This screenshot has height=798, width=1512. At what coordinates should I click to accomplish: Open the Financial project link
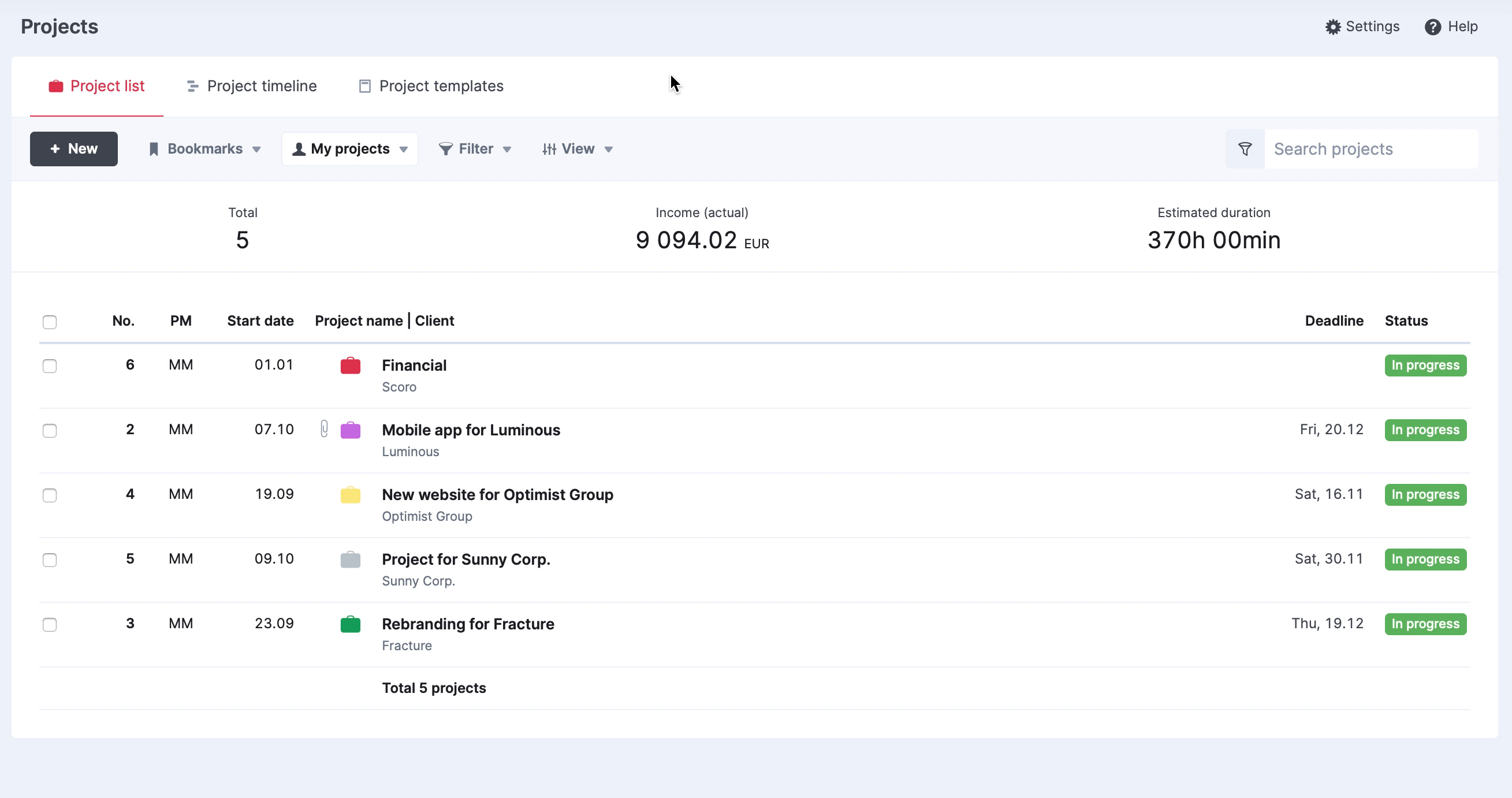click(x=415, y=366)
